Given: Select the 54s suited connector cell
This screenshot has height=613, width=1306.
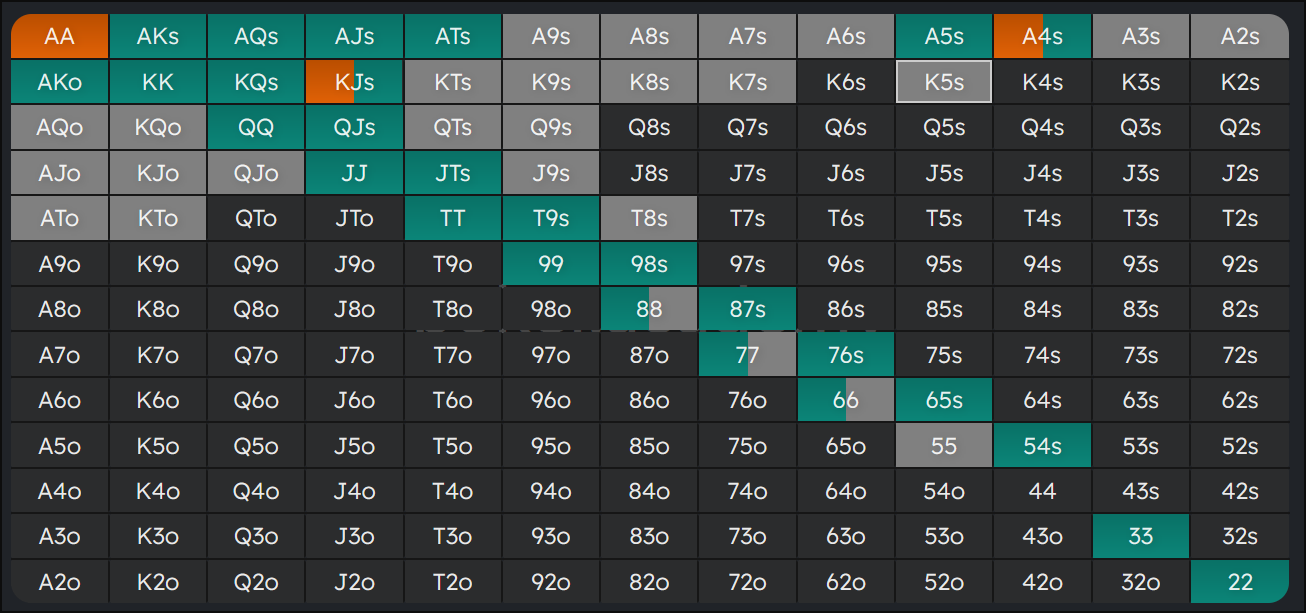Looking at the screenshot, I should click(1042, 446).
